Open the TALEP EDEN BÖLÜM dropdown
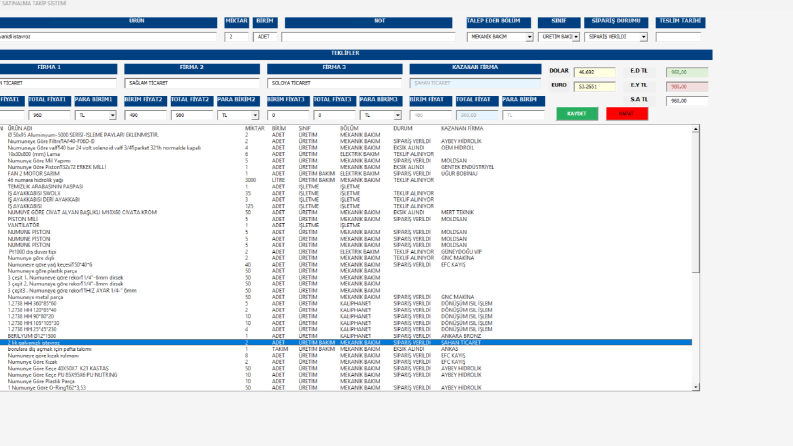 [x=530, y=37]
